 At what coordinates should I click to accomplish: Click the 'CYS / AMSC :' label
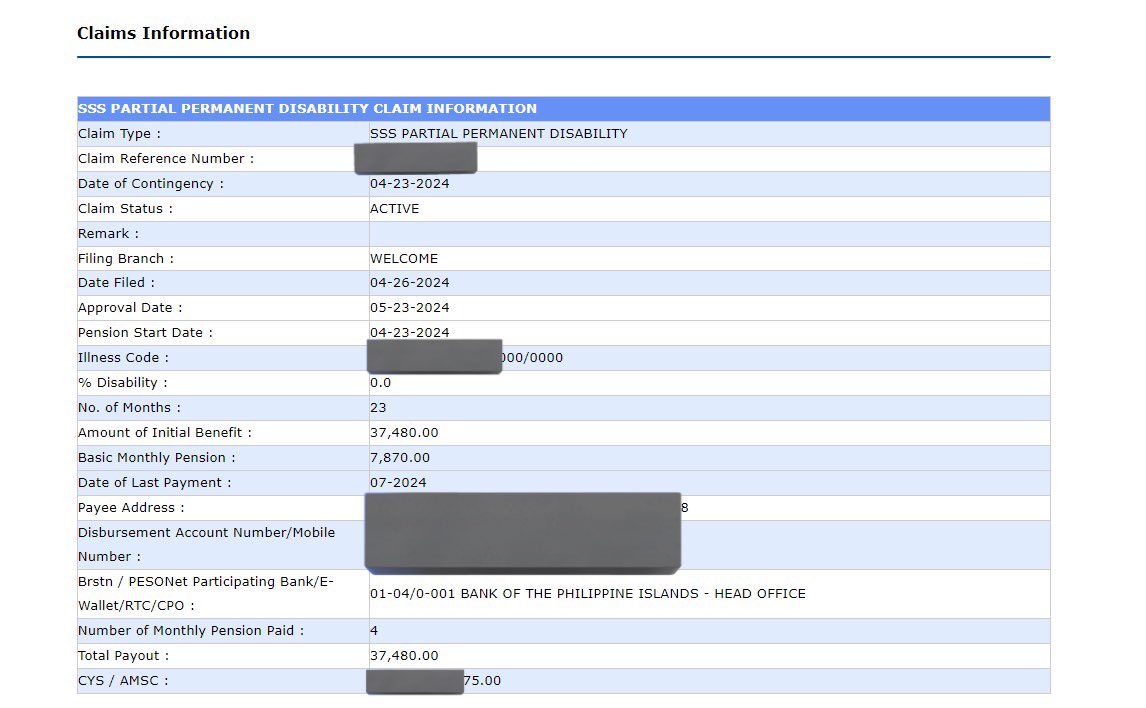[124, 680]
